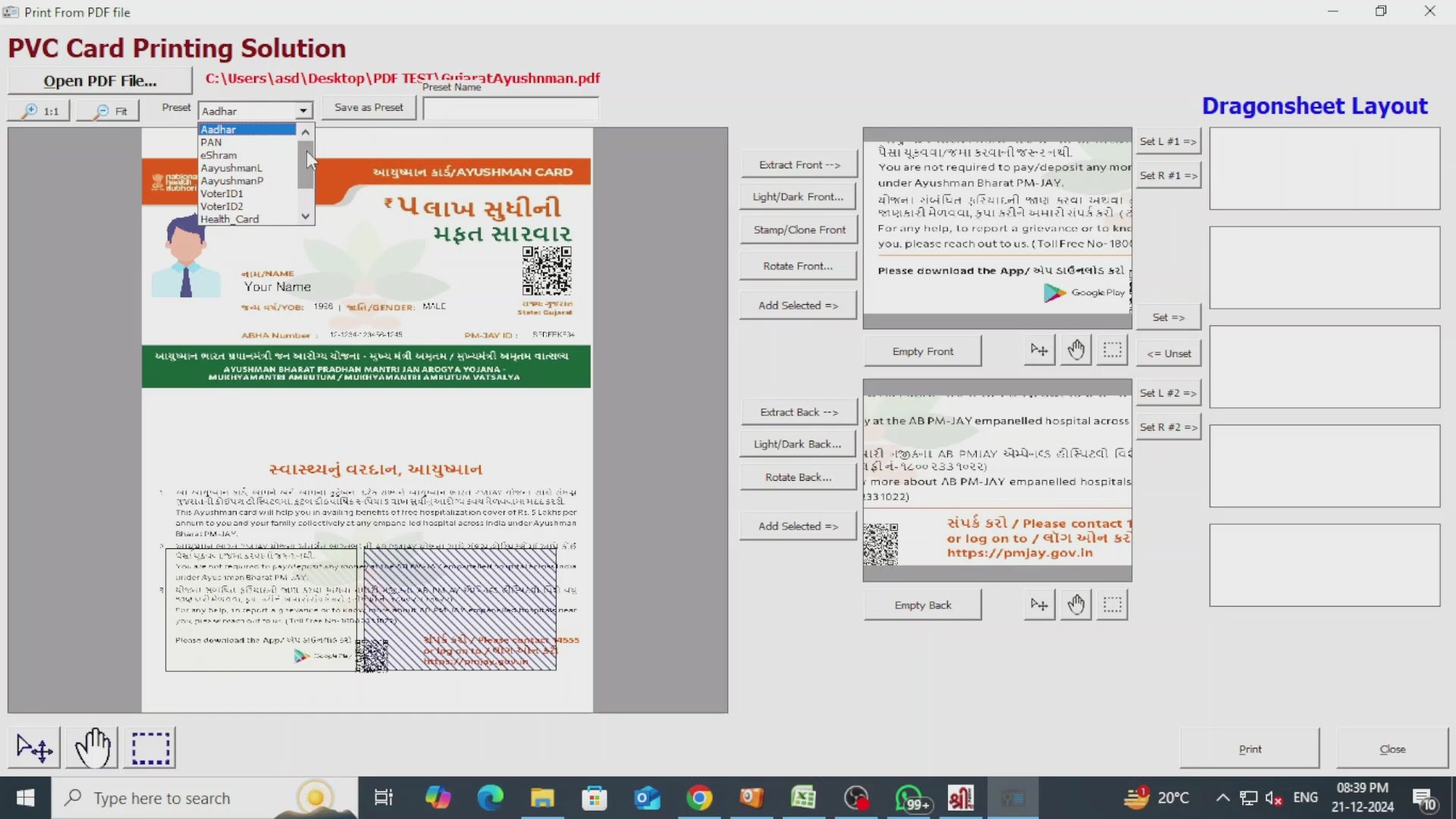Select the large dashed rectangle selection tool

point(150,748)
